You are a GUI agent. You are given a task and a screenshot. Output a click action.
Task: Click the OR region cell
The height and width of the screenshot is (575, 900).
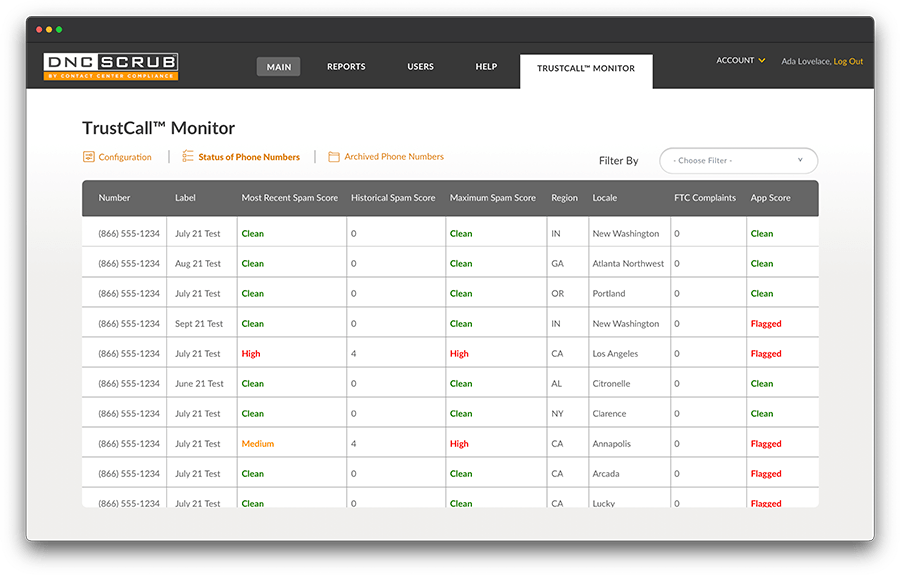(x=557, y=293)
